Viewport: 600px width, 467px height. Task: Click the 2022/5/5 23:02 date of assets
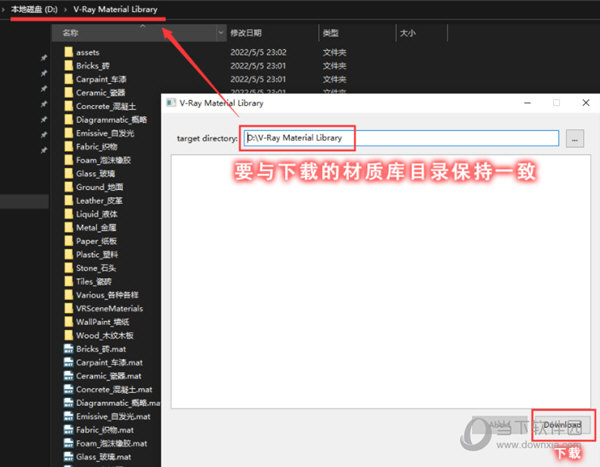tap(258, 52)
